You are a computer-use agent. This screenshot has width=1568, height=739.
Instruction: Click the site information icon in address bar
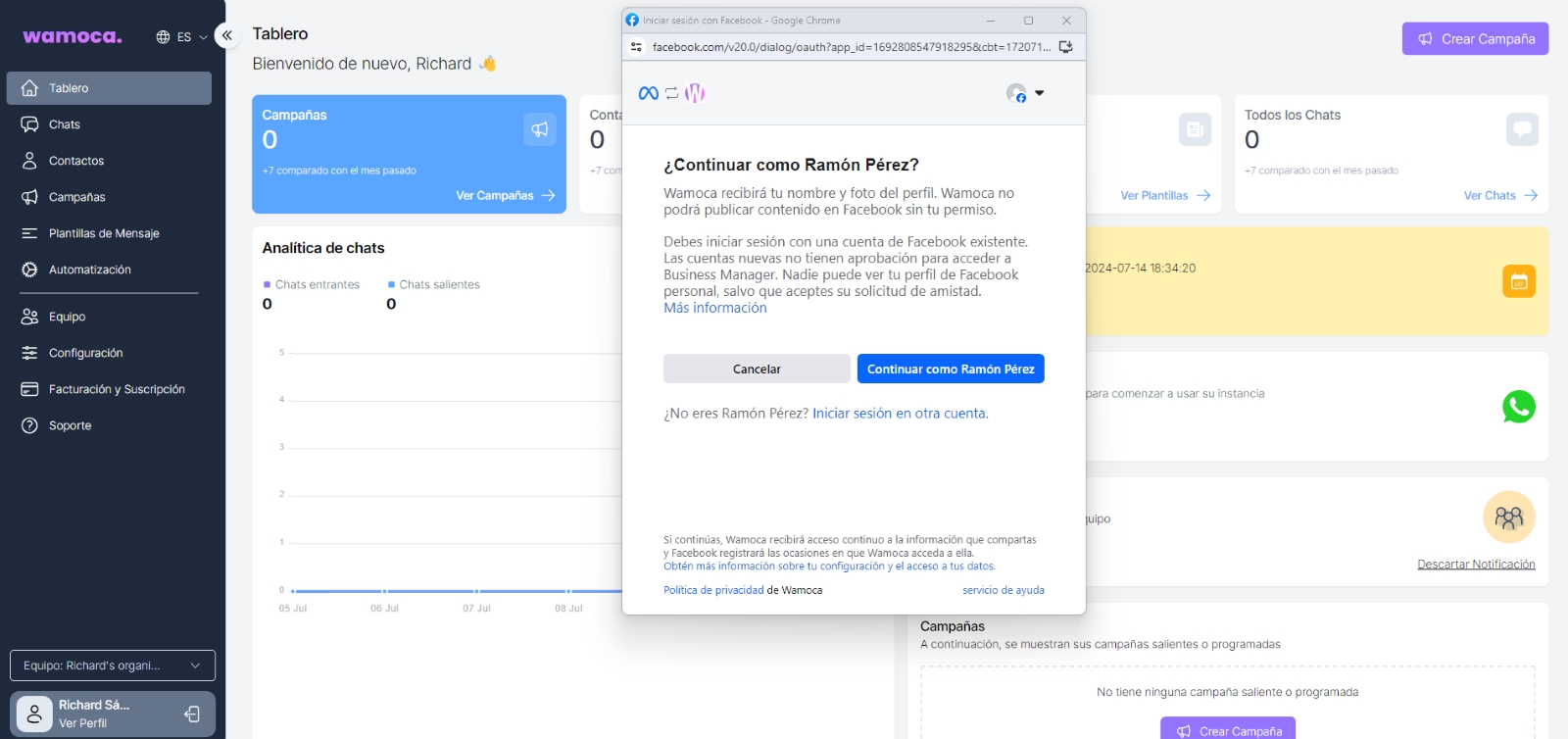tap(636, 47)
